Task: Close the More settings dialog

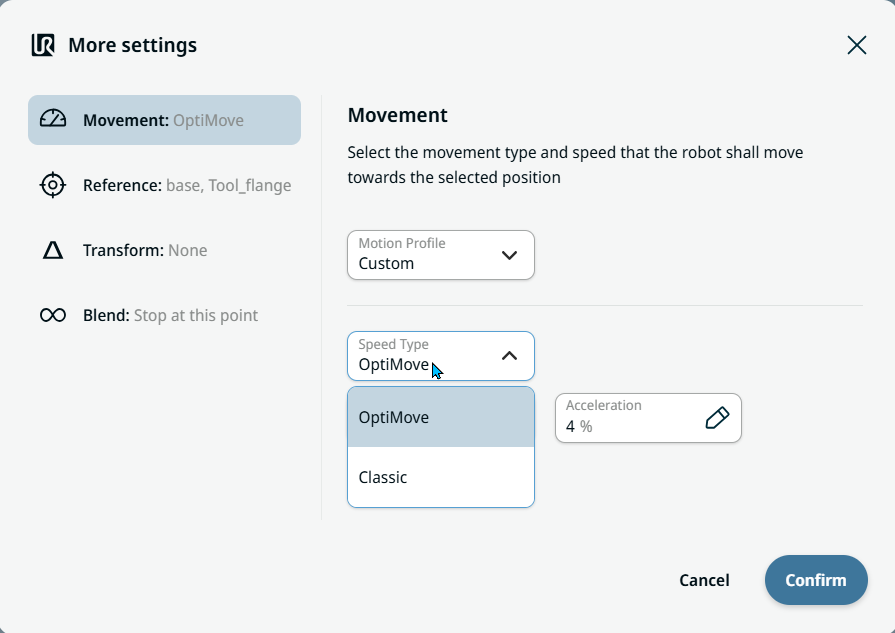Action: pos(856,45)
